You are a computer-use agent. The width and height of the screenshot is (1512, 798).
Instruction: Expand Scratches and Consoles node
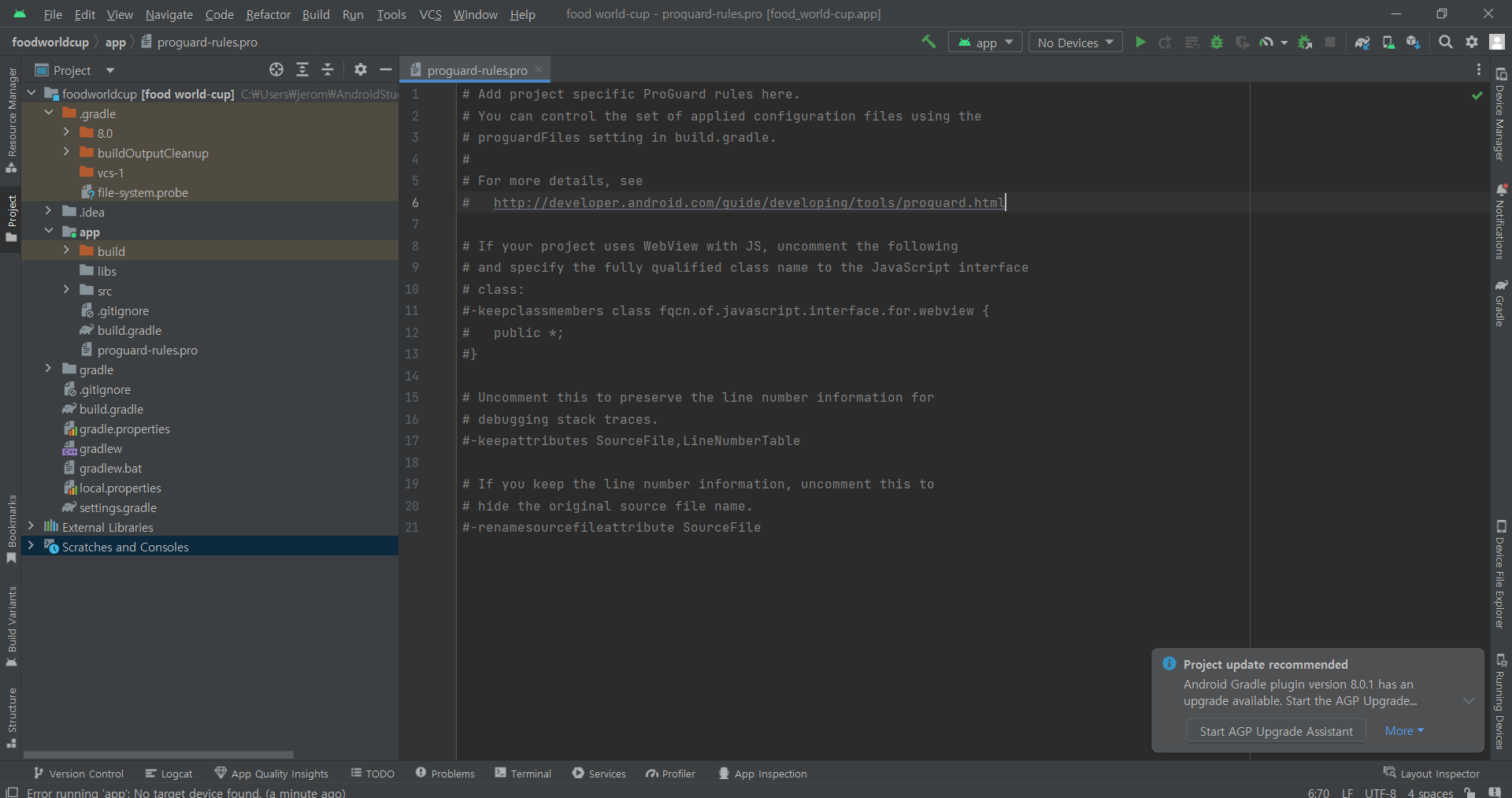click(31, 546)
